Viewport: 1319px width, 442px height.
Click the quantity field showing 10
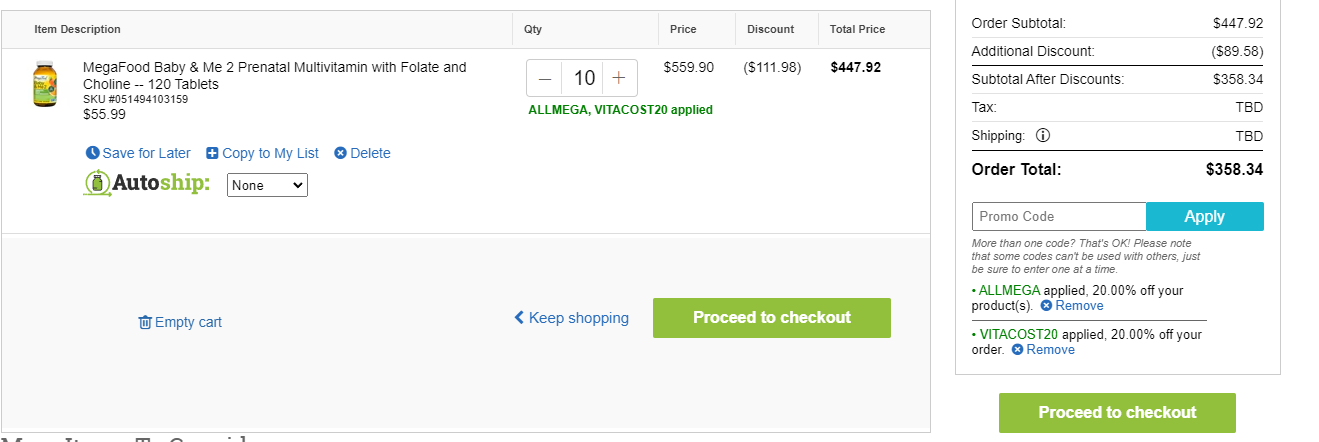pos(583,78)
